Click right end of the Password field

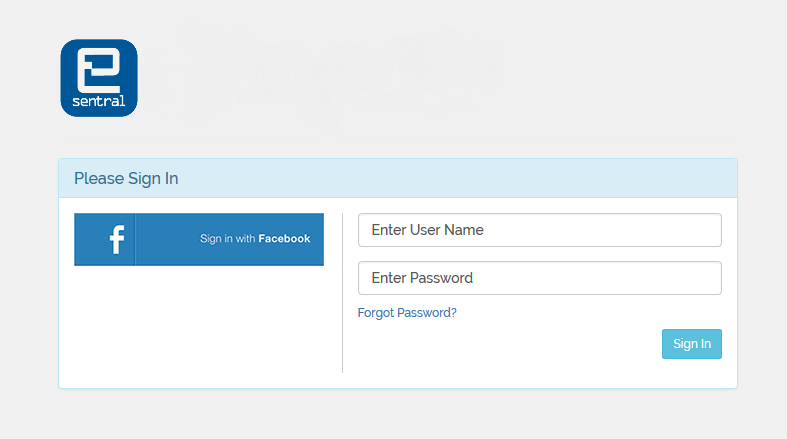point(700,278)
